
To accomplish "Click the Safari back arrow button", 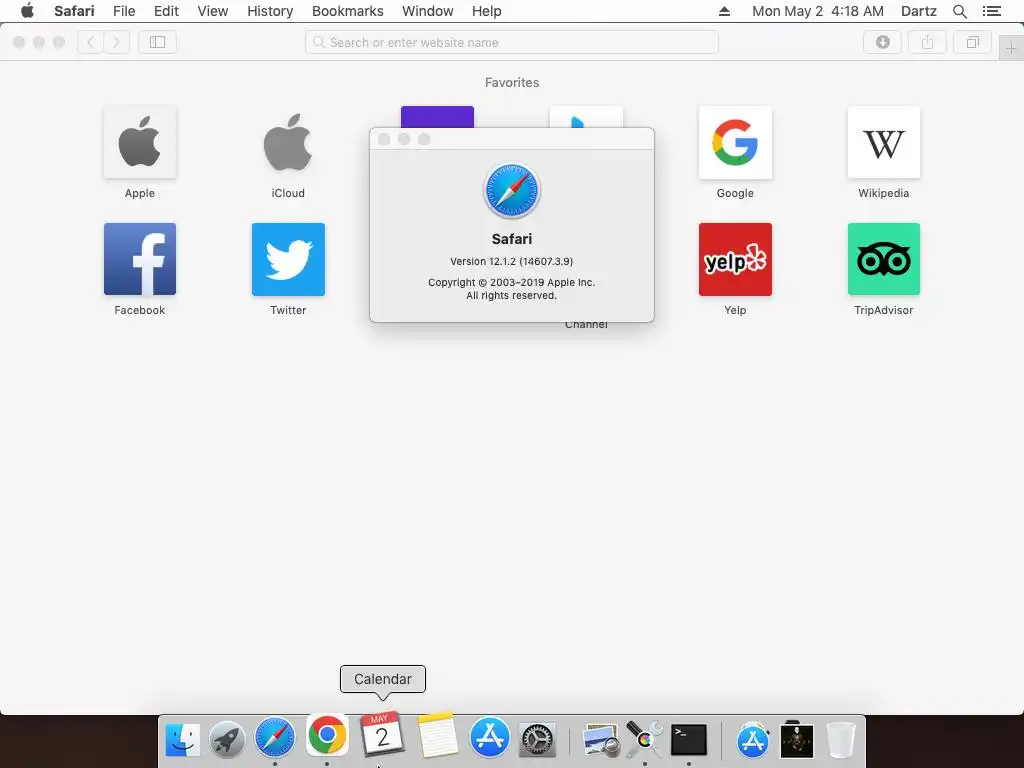I will point(91,42).
